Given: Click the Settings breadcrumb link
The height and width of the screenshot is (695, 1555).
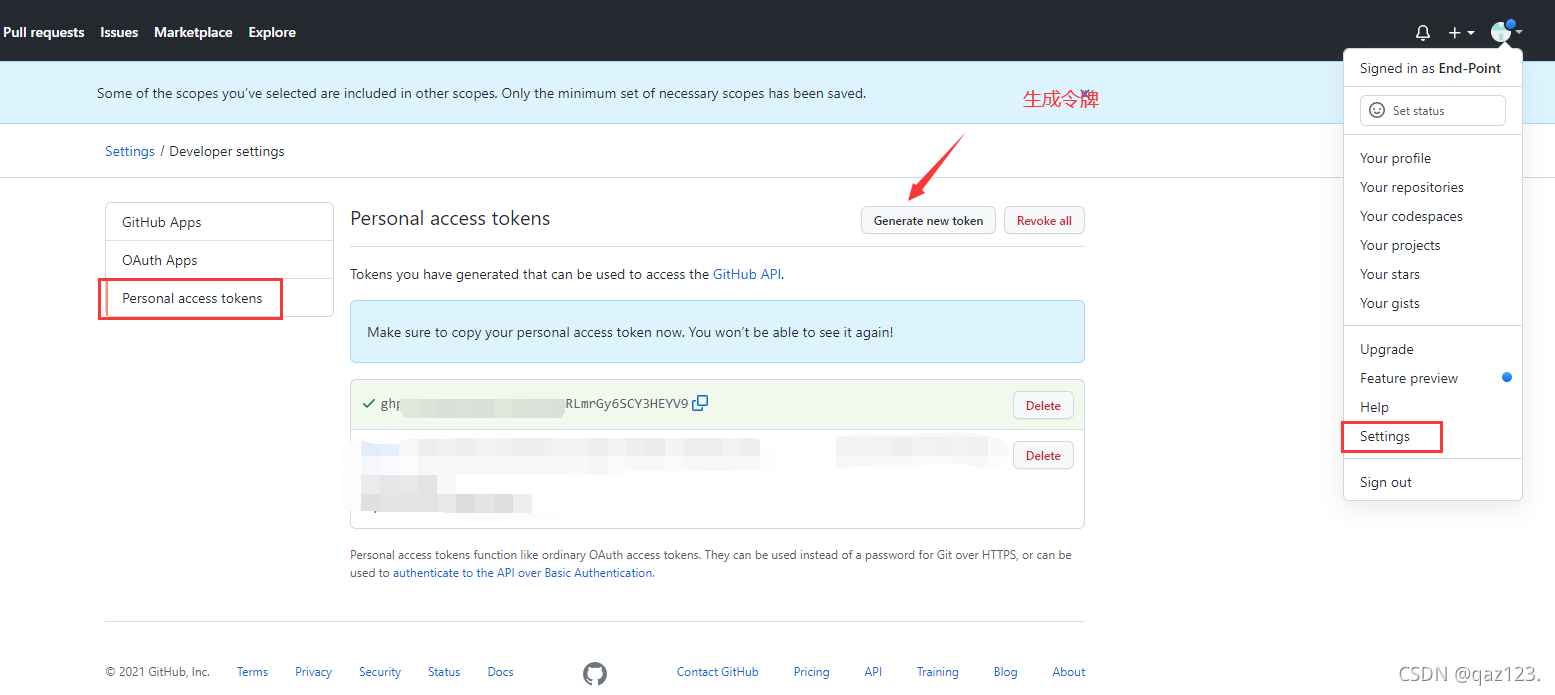Looking at the screenshot, I should coord(130,151).
